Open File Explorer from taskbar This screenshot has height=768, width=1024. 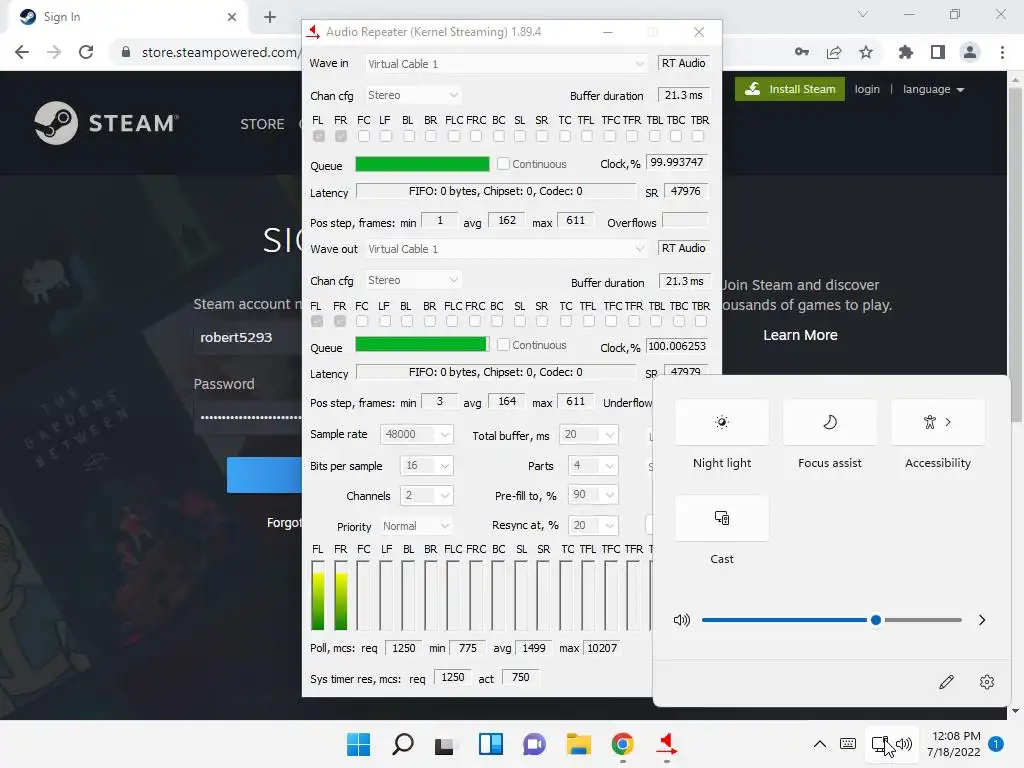(x=579, y=744)
